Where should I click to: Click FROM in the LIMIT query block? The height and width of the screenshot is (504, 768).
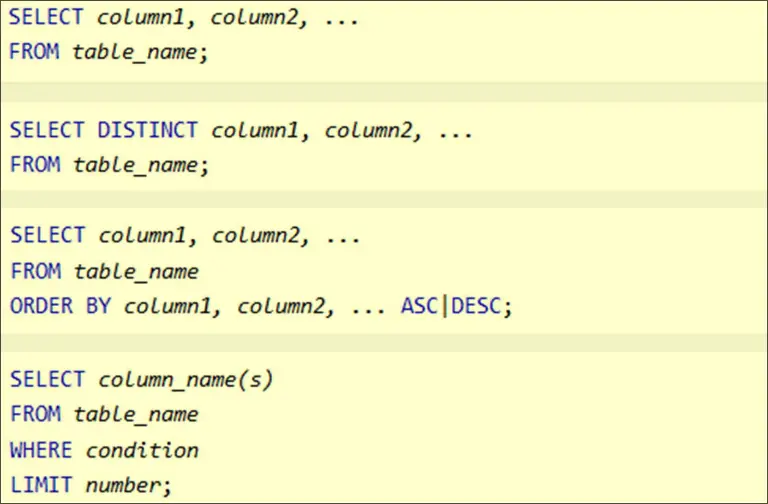[x=35, y=414]
